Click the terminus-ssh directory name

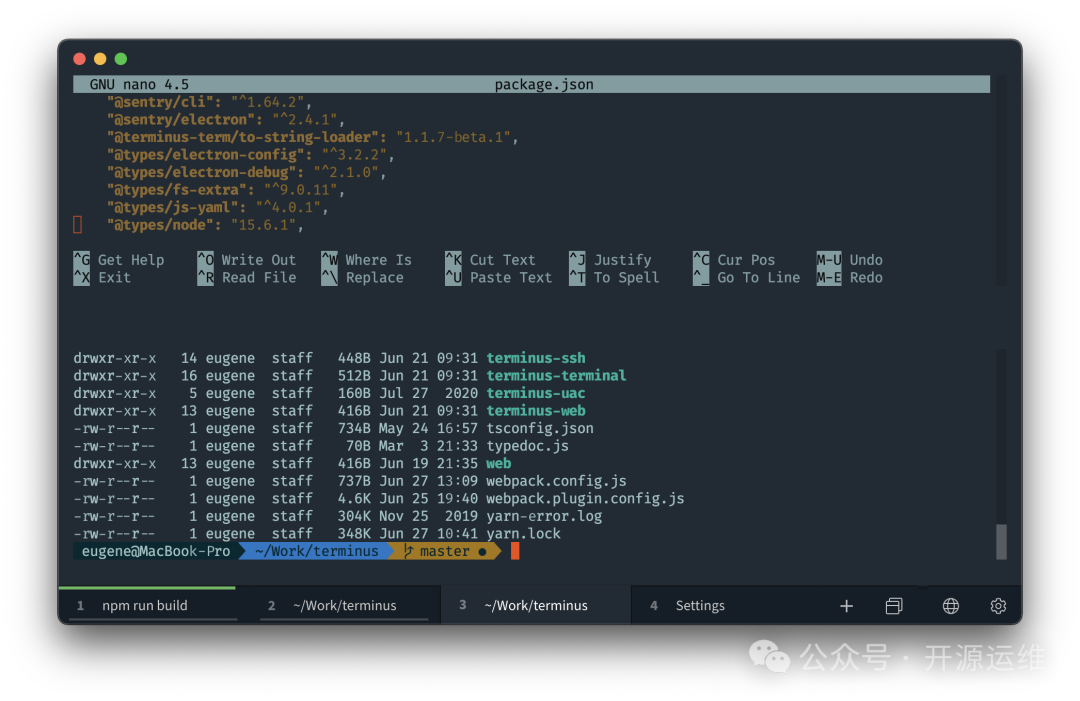click(536, 358)
